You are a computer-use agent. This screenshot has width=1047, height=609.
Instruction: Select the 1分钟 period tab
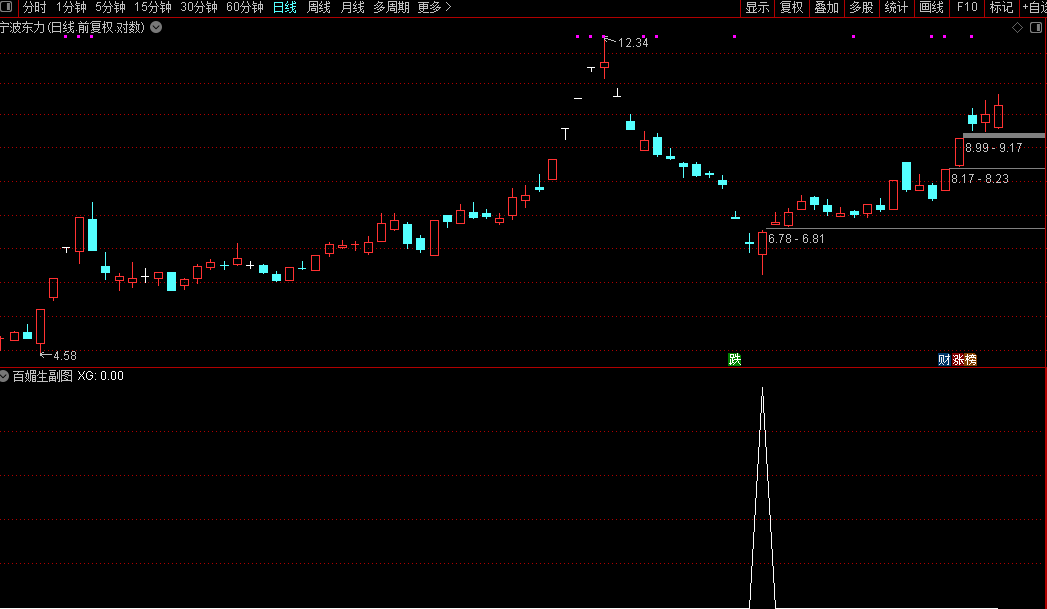pyautogui.click(x=71, y=7)
